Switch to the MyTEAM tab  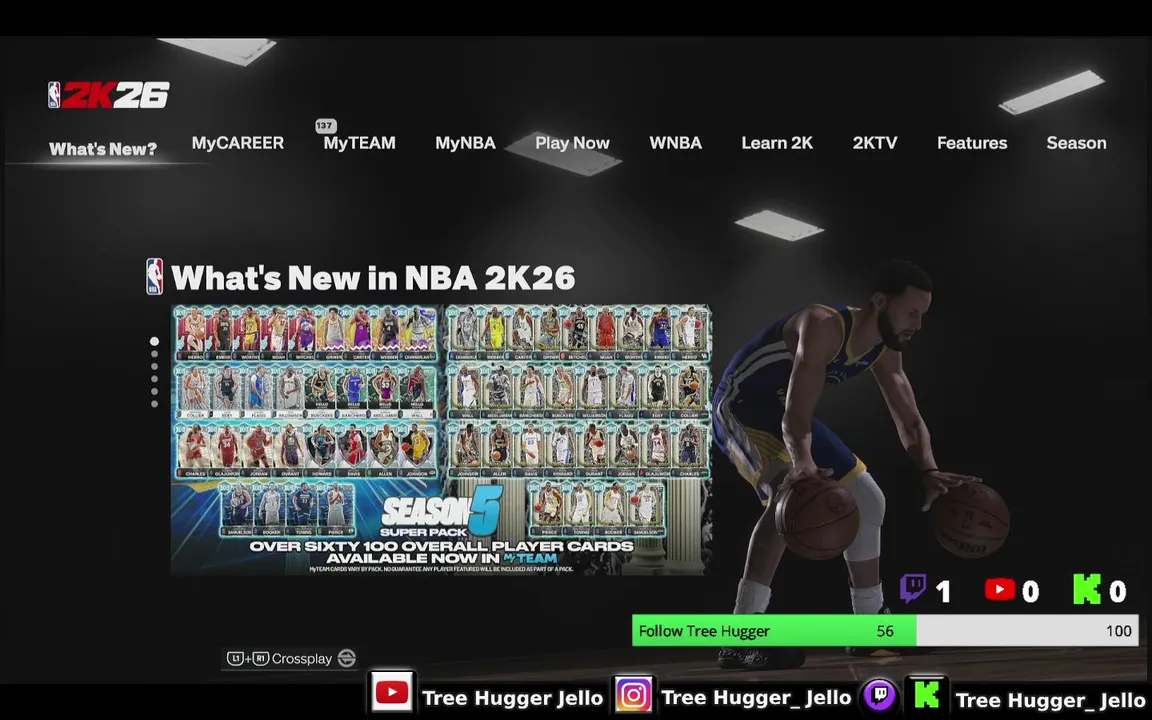point(359,143)
